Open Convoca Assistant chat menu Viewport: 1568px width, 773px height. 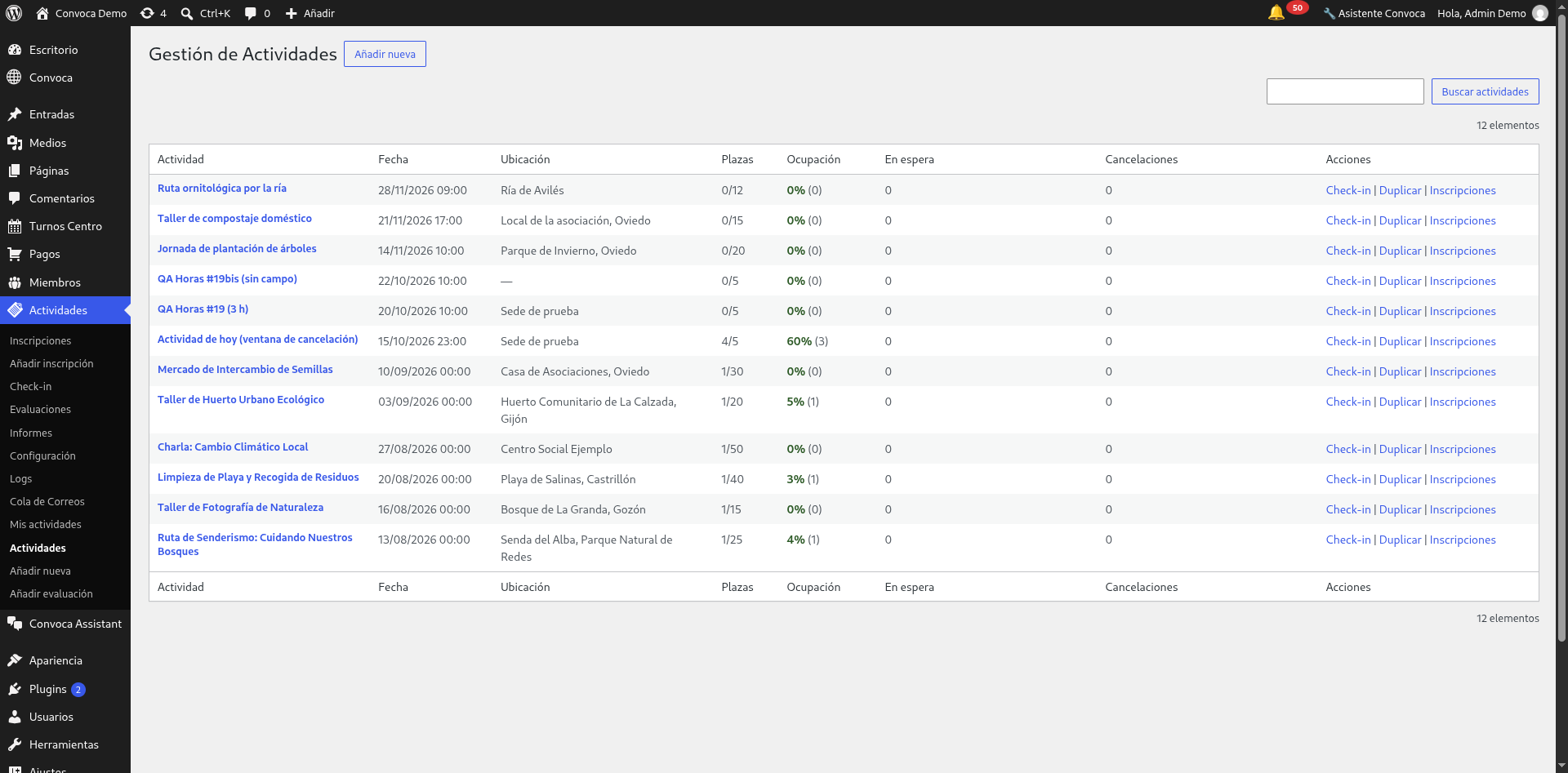65,624
